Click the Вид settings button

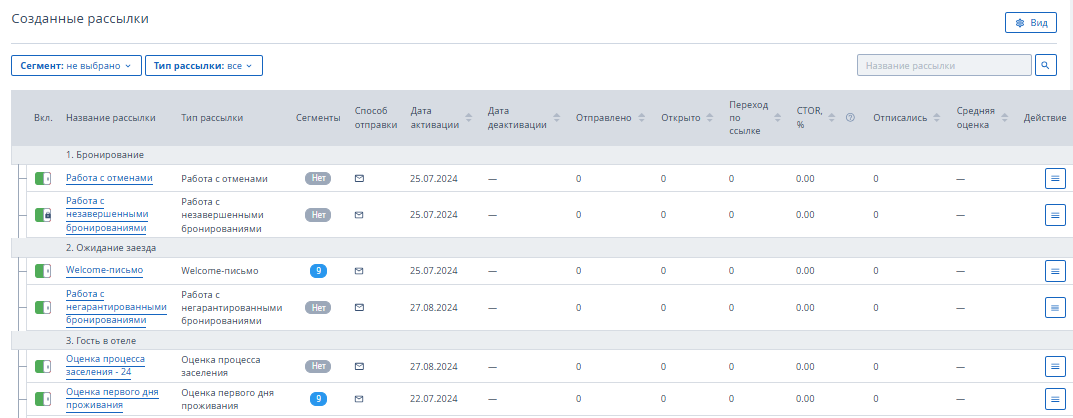pos(1031,23)
